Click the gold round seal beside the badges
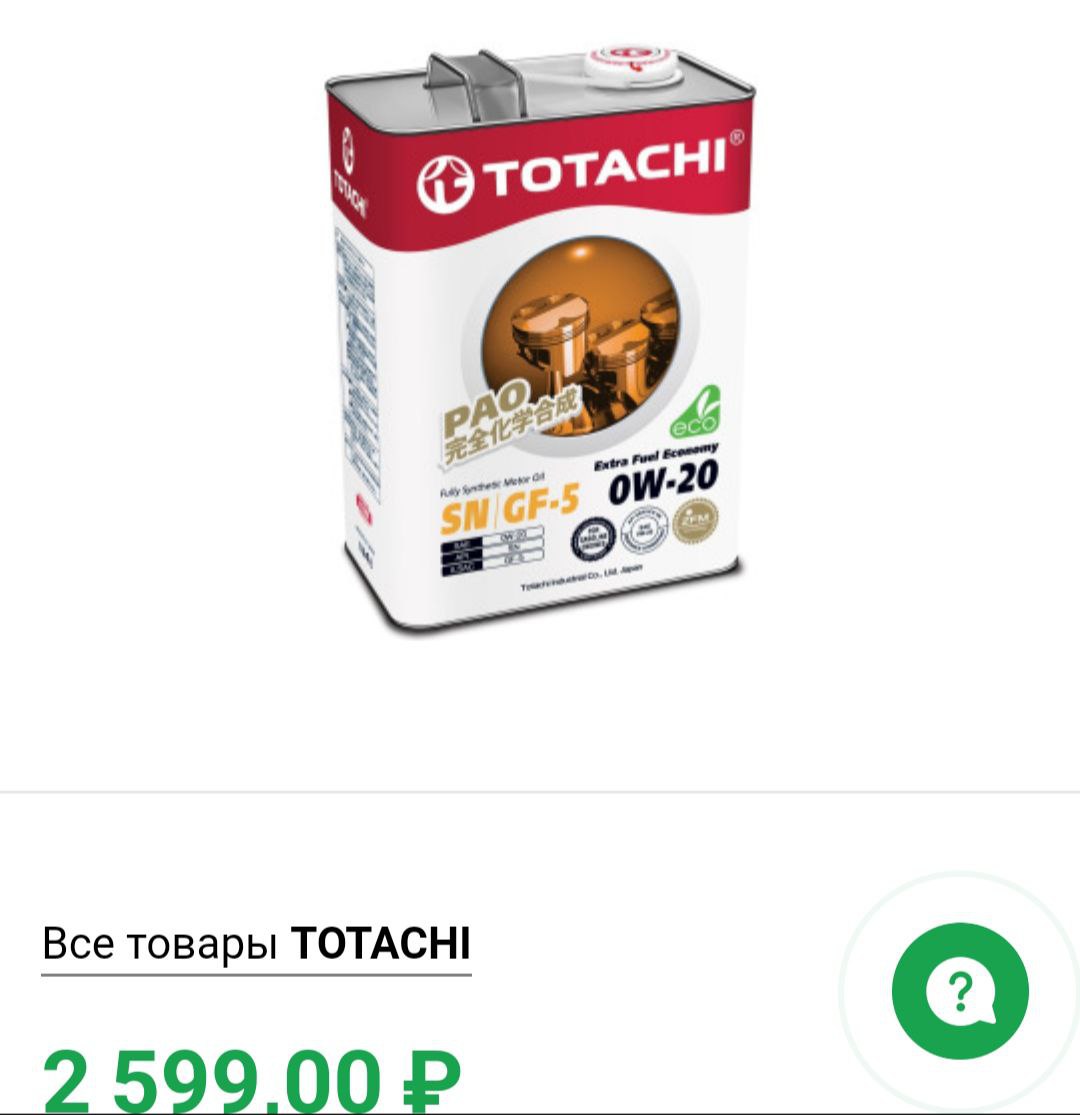The height and width of the screenshot is (1115, 1080). (695, 521)
